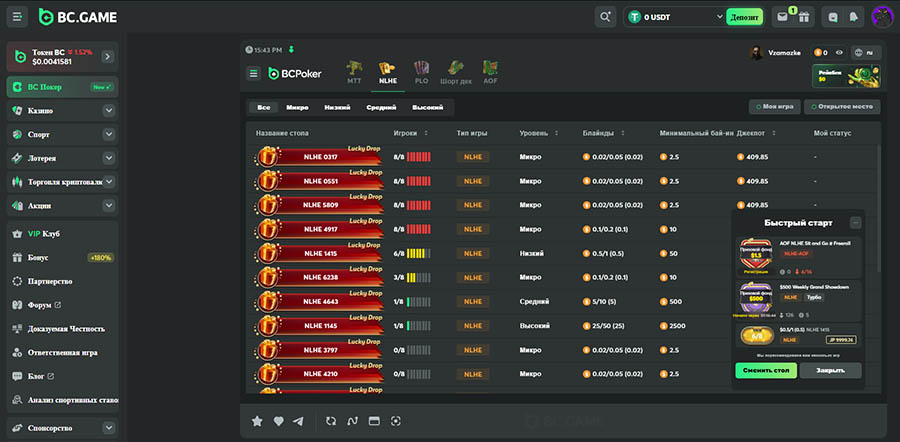Open the chat bubble icon in header

[x=833, y=17]
